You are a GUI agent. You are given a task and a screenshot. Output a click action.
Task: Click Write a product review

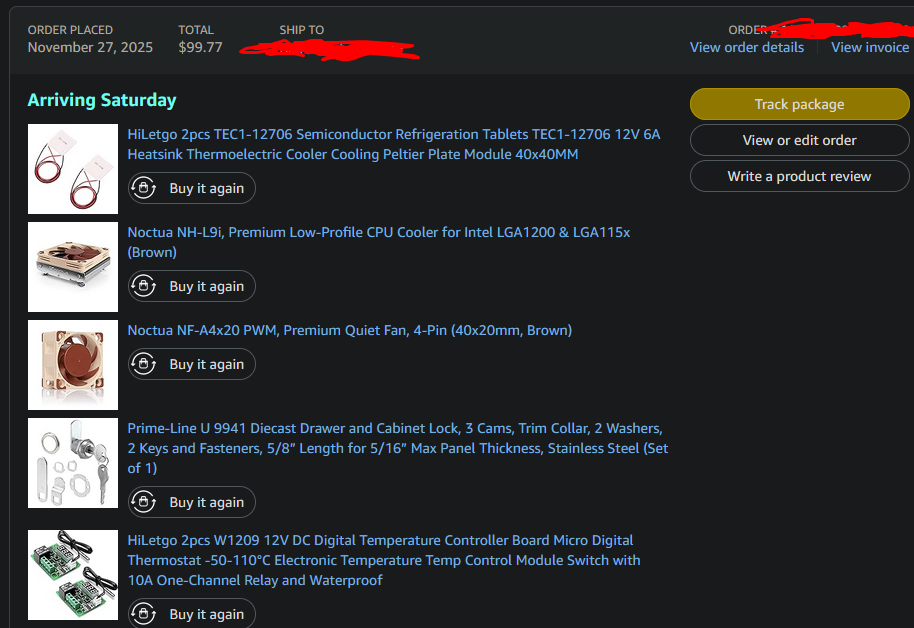coord(799,176)
